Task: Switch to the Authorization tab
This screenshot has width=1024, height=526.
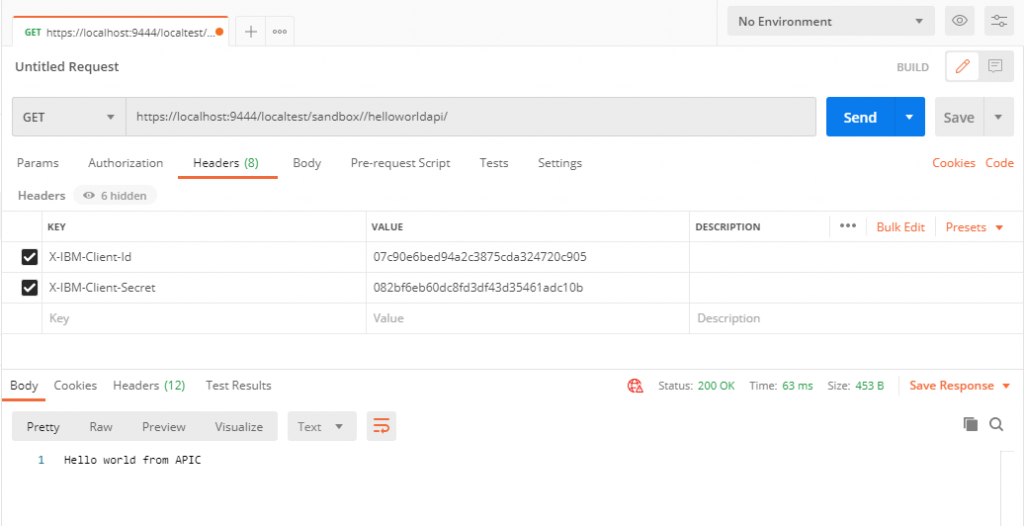Action: [x=125, y=163]
